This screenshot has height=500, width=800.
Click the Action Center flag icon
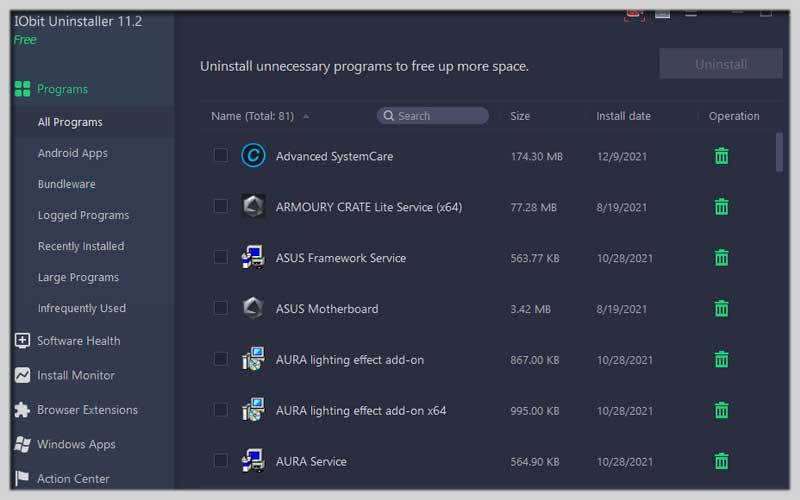(x=22, y=478)
